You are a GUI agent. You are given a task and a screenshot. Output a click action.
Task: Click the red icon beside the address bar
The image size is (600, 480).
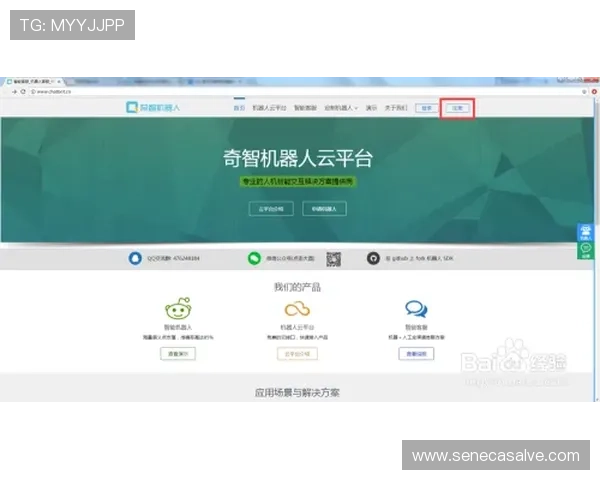click(594, 92)
